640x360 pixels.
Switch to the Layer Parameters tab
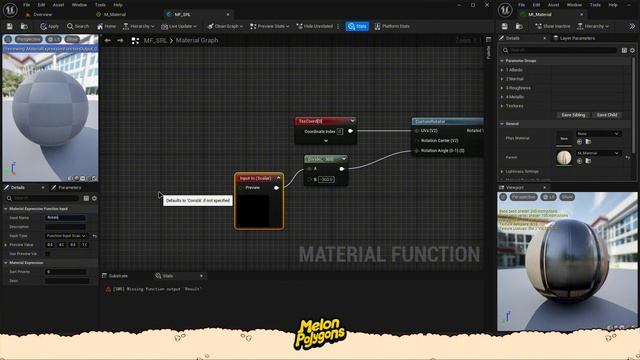click(573, 38)
